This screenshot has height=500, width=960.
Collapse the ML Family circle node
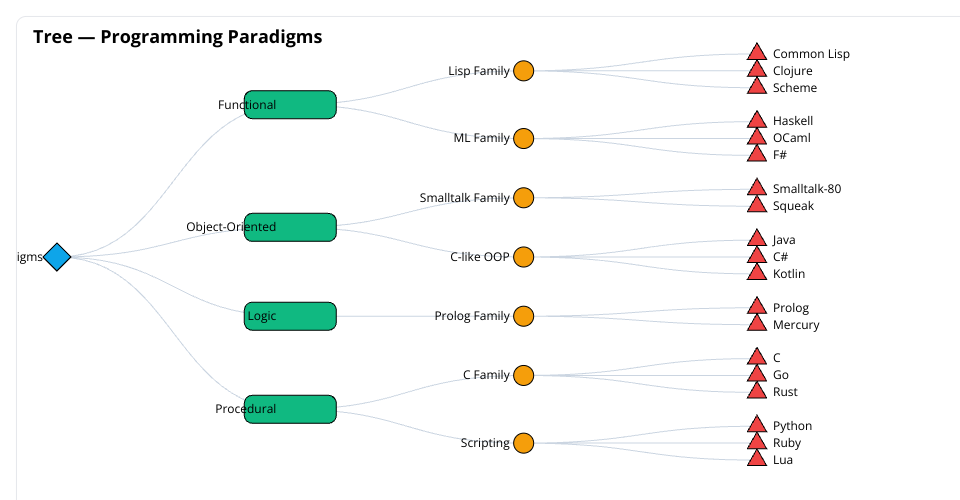click(523, 138)
